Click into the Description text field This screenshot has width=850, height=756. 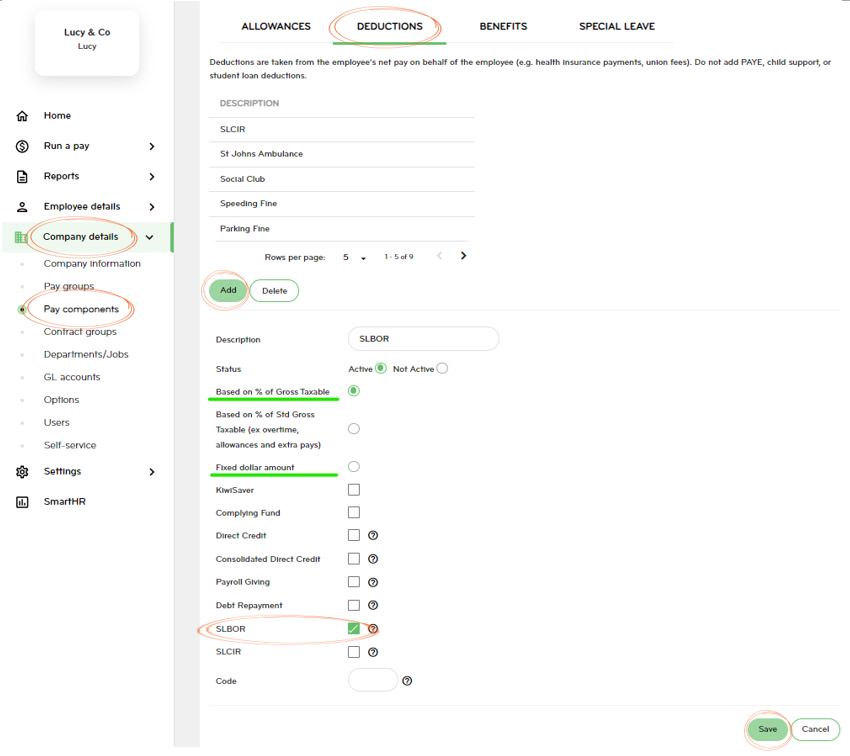coord(423,339)
